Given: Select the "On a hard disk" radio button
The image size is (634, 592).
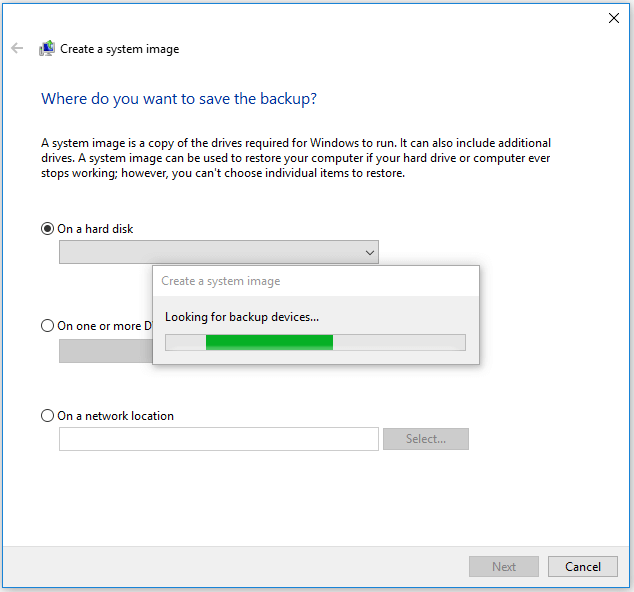Looking at the screenshot, I should click(47, 229).
